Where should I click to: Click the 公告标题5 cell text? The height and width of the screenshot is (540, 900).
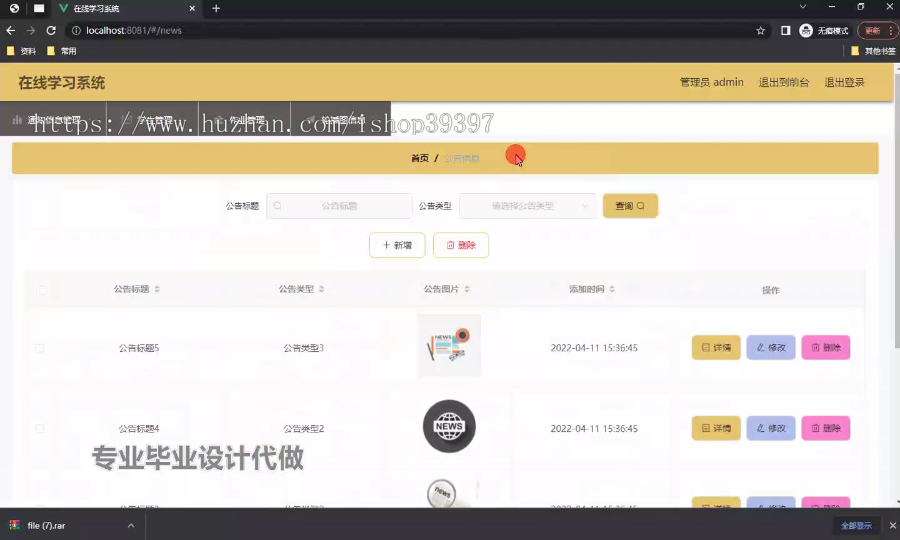pos(139,348)
